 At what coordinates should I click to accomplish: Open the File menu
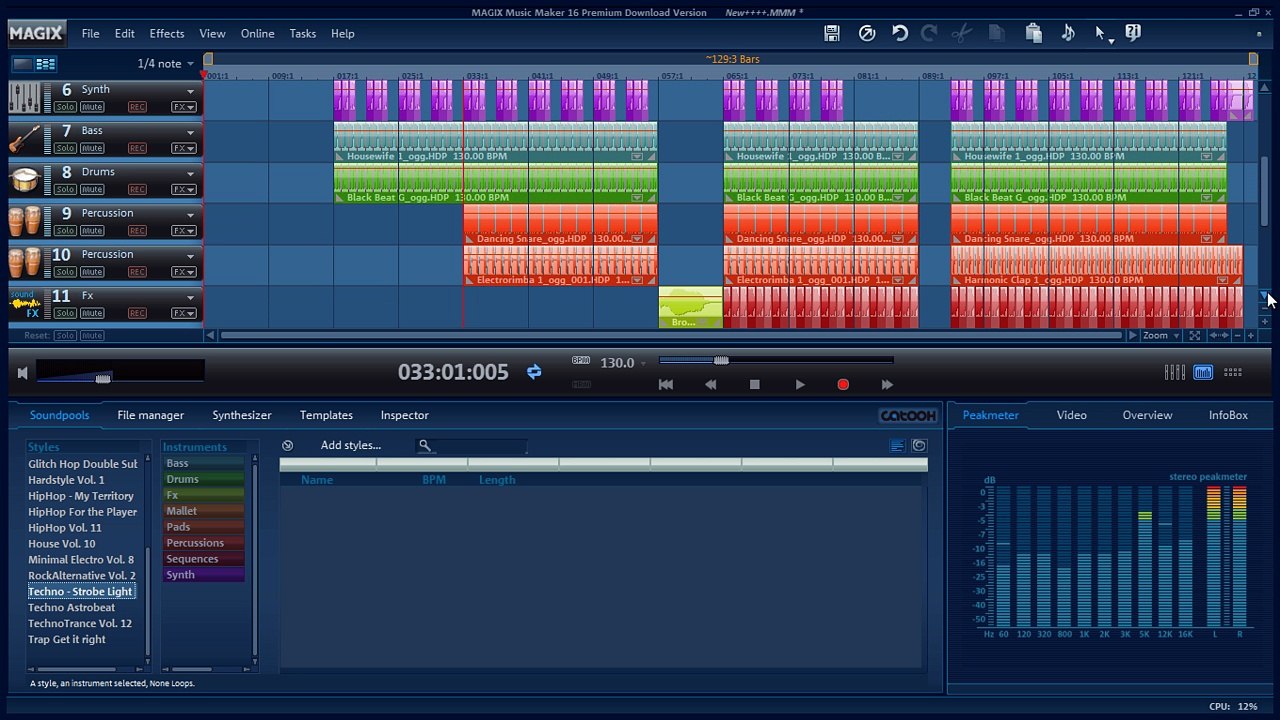[x=90, y=33]
